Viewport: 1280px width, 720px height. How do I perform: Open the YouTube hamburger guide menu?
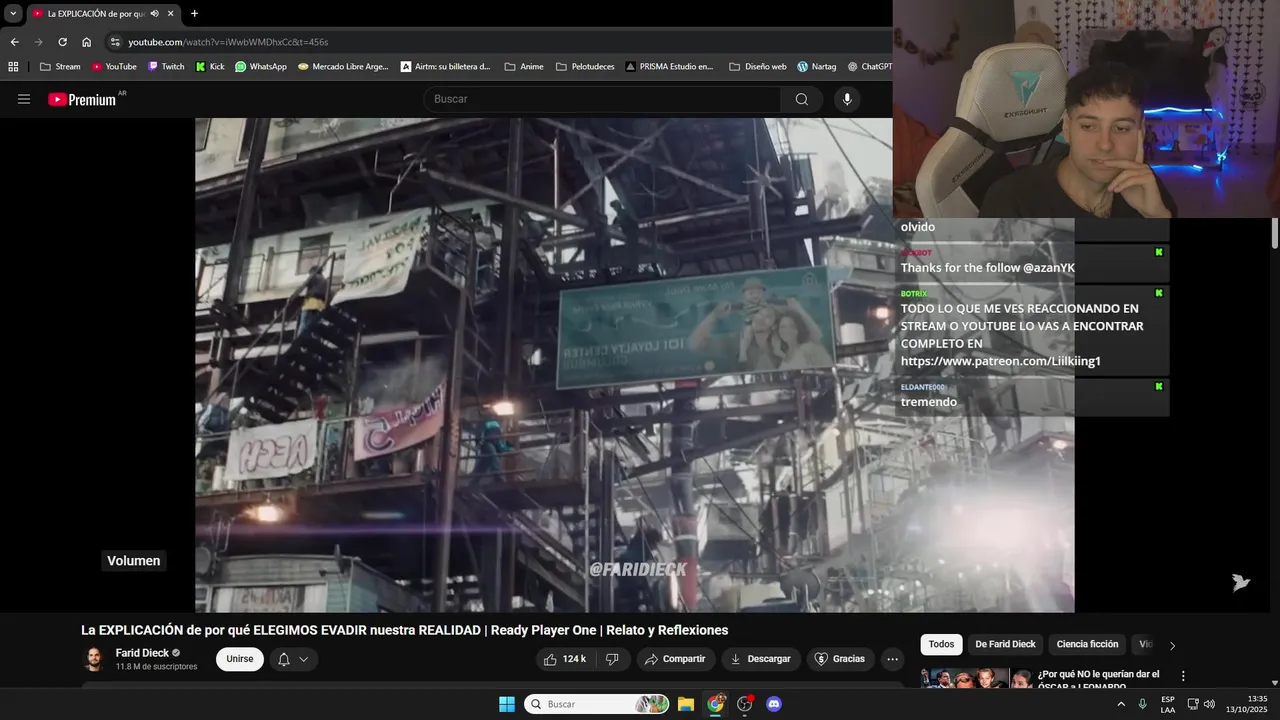click(x=24, y=99)
